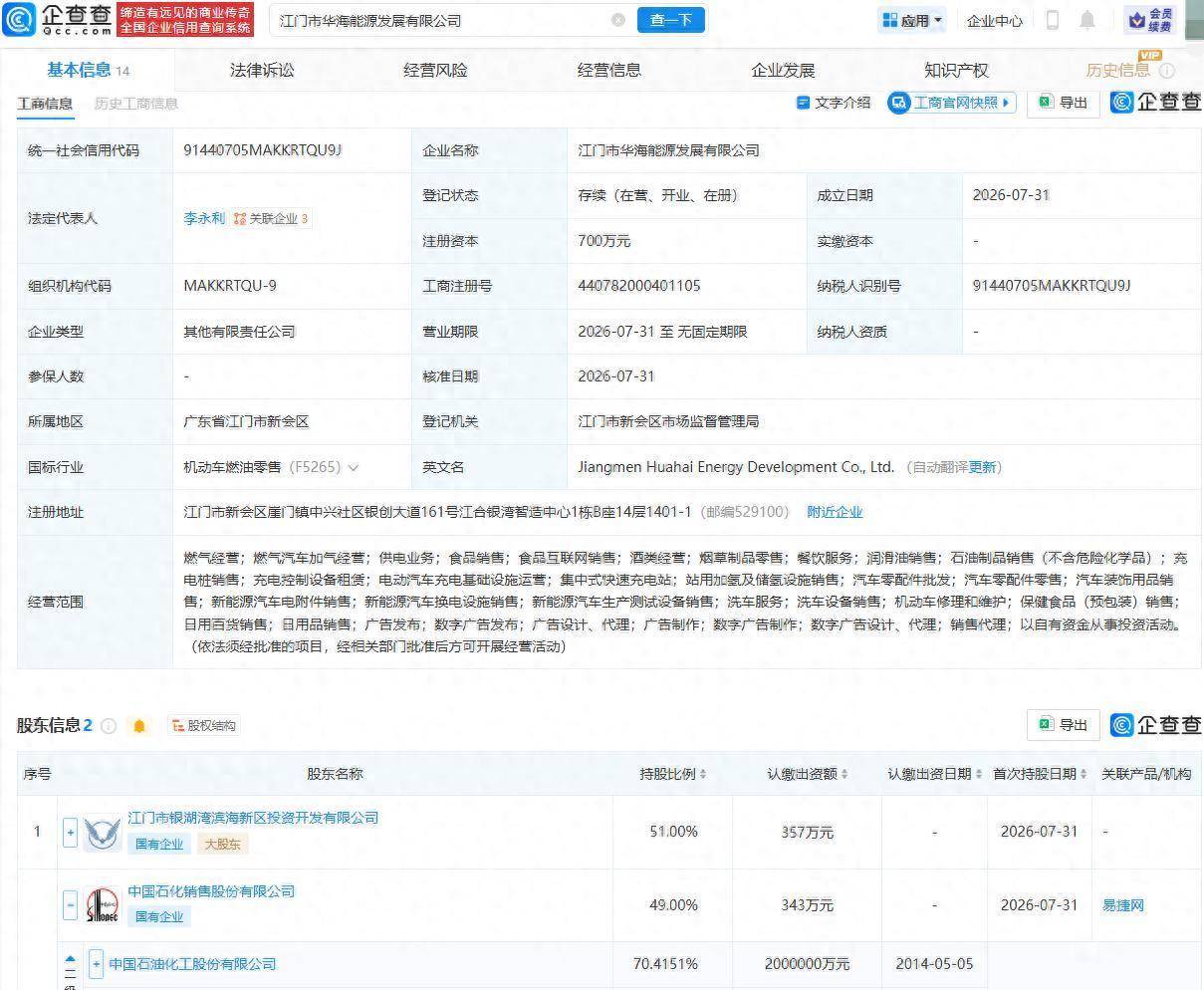Switch to 企业发展 tab
The width and height of the screenshot is (1204, 990).
point(783,71)
